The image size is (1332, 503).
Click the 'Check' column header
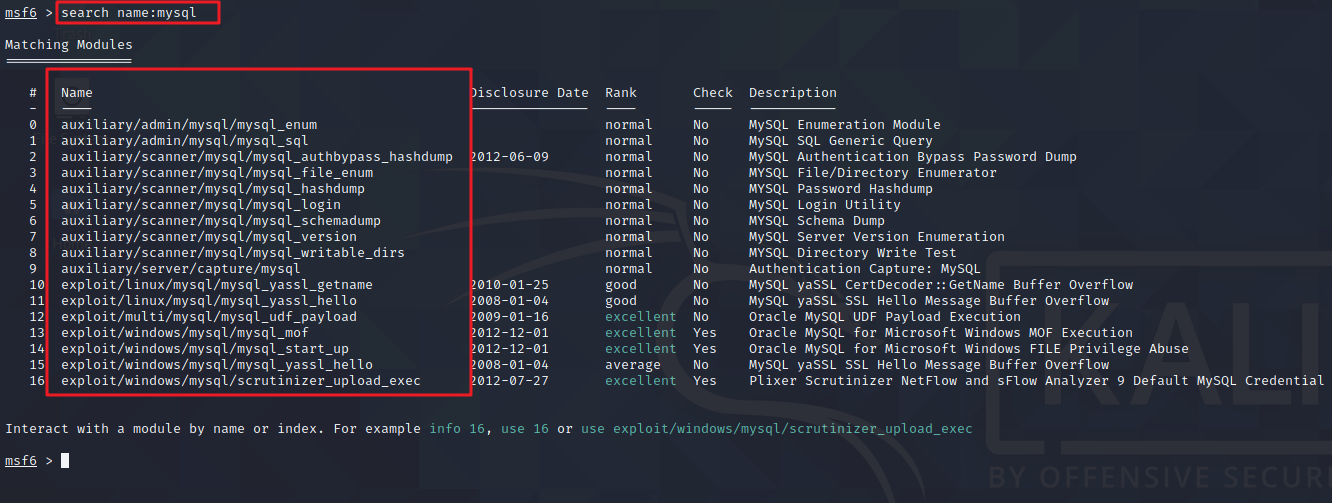coord(713,93)
